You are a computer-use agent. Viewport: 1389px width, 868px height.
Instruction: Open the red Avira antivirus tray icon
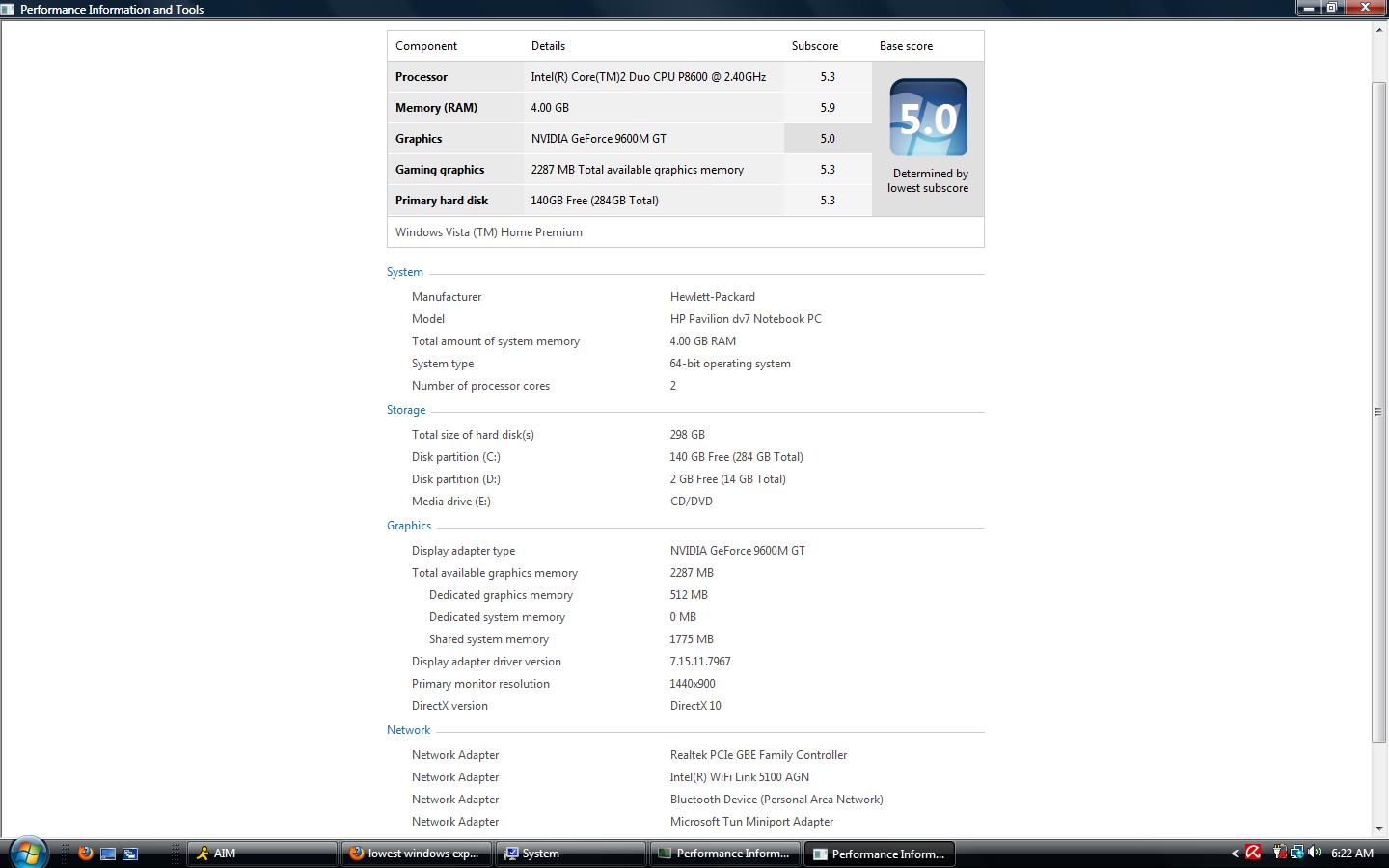1253,853
